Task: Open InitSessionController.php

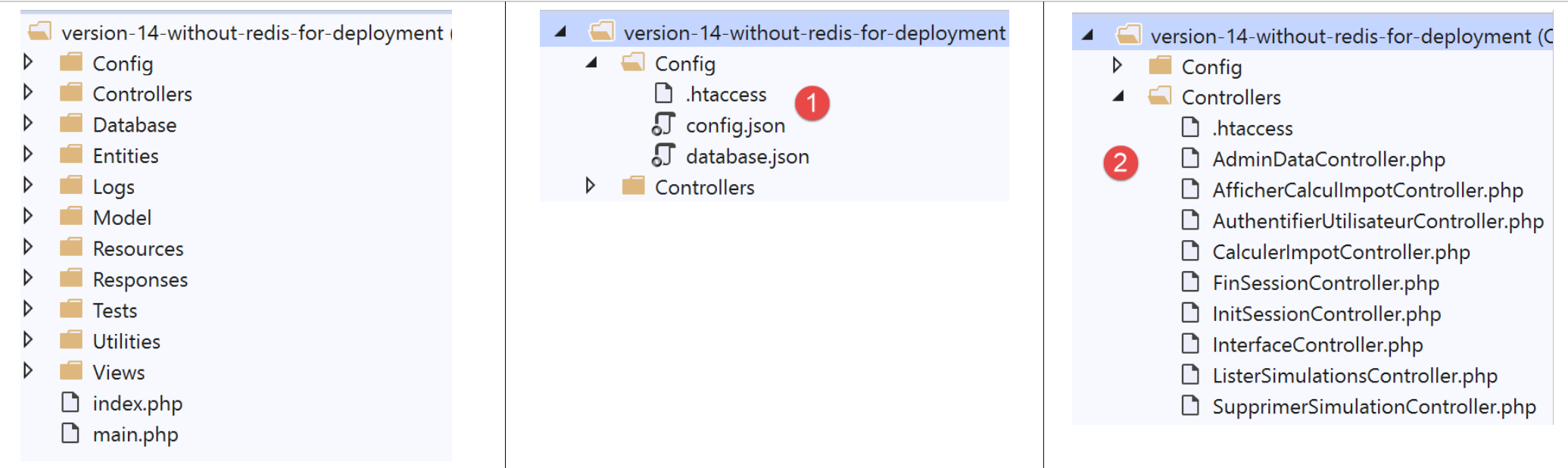Action: tap(1326, 314)
